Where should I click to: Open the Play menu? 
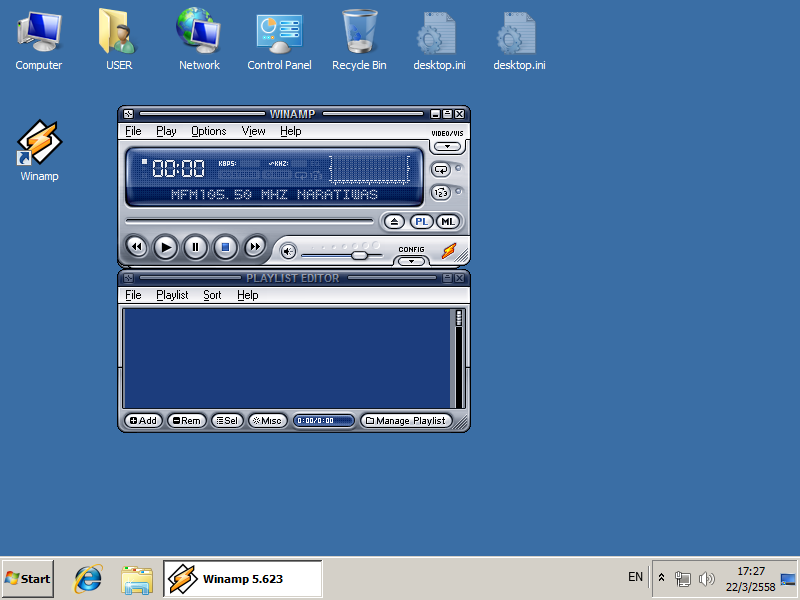pos(166,131)
